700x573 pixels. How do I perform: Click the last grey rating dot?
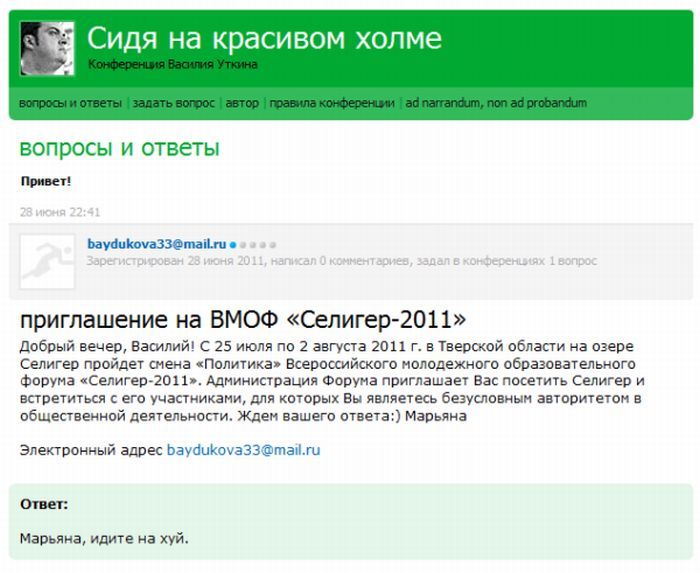[x=273, y=244]
